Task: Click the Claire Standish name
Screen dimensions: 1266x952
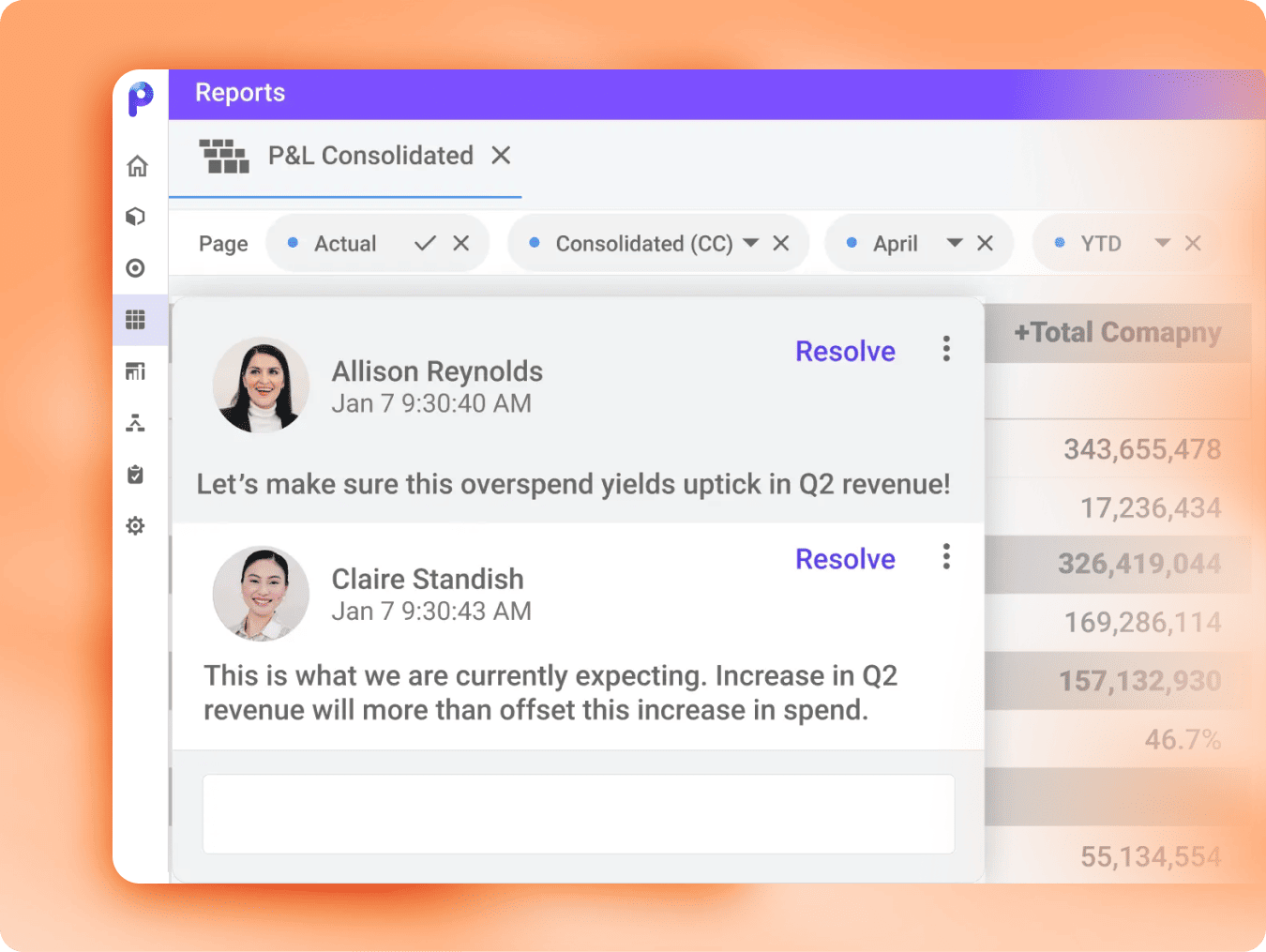Action: (428, 580)
